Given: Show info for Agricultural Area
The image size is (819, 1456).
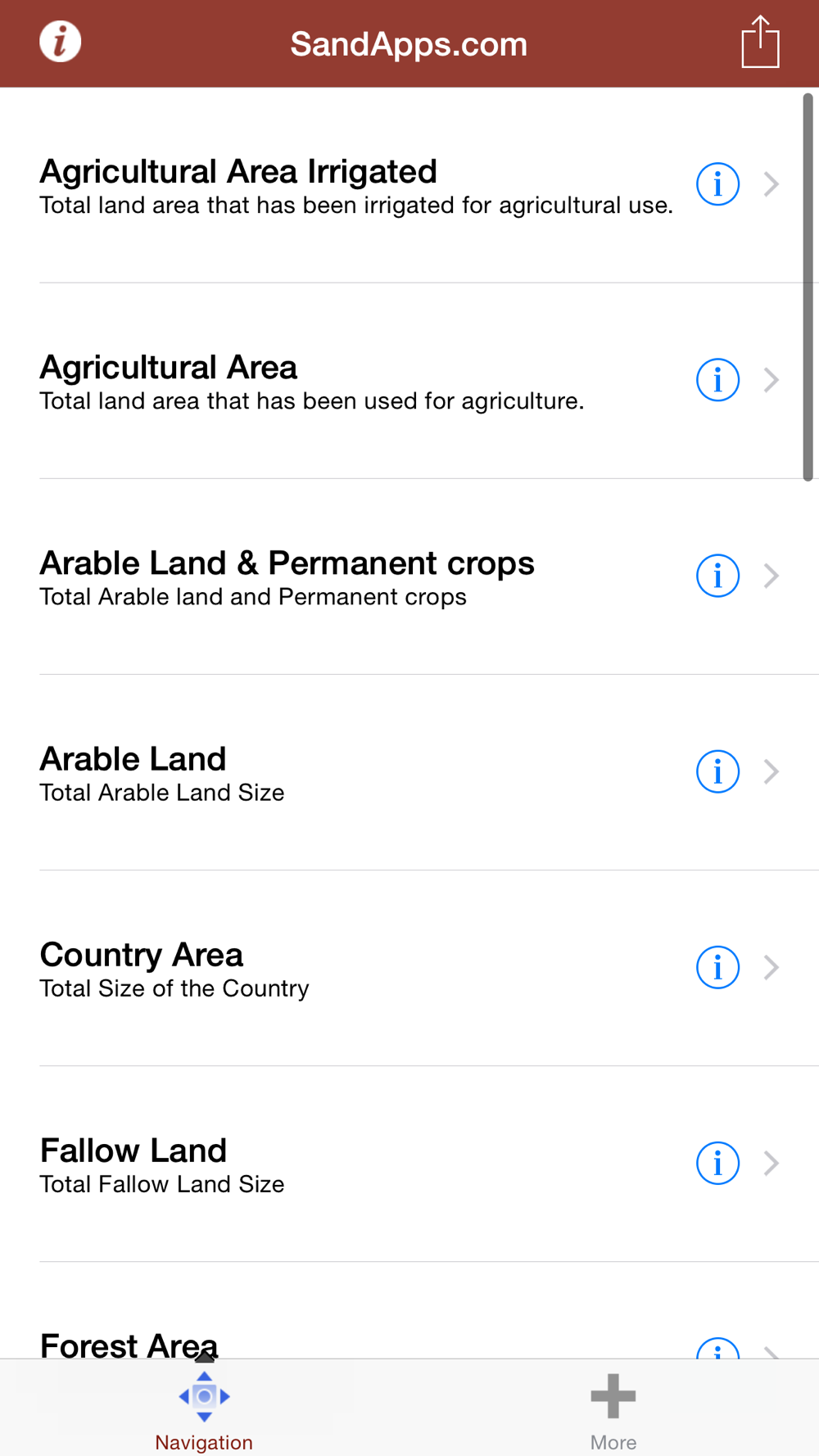Looking at the screenshot, I should click(x=717, y=380).
